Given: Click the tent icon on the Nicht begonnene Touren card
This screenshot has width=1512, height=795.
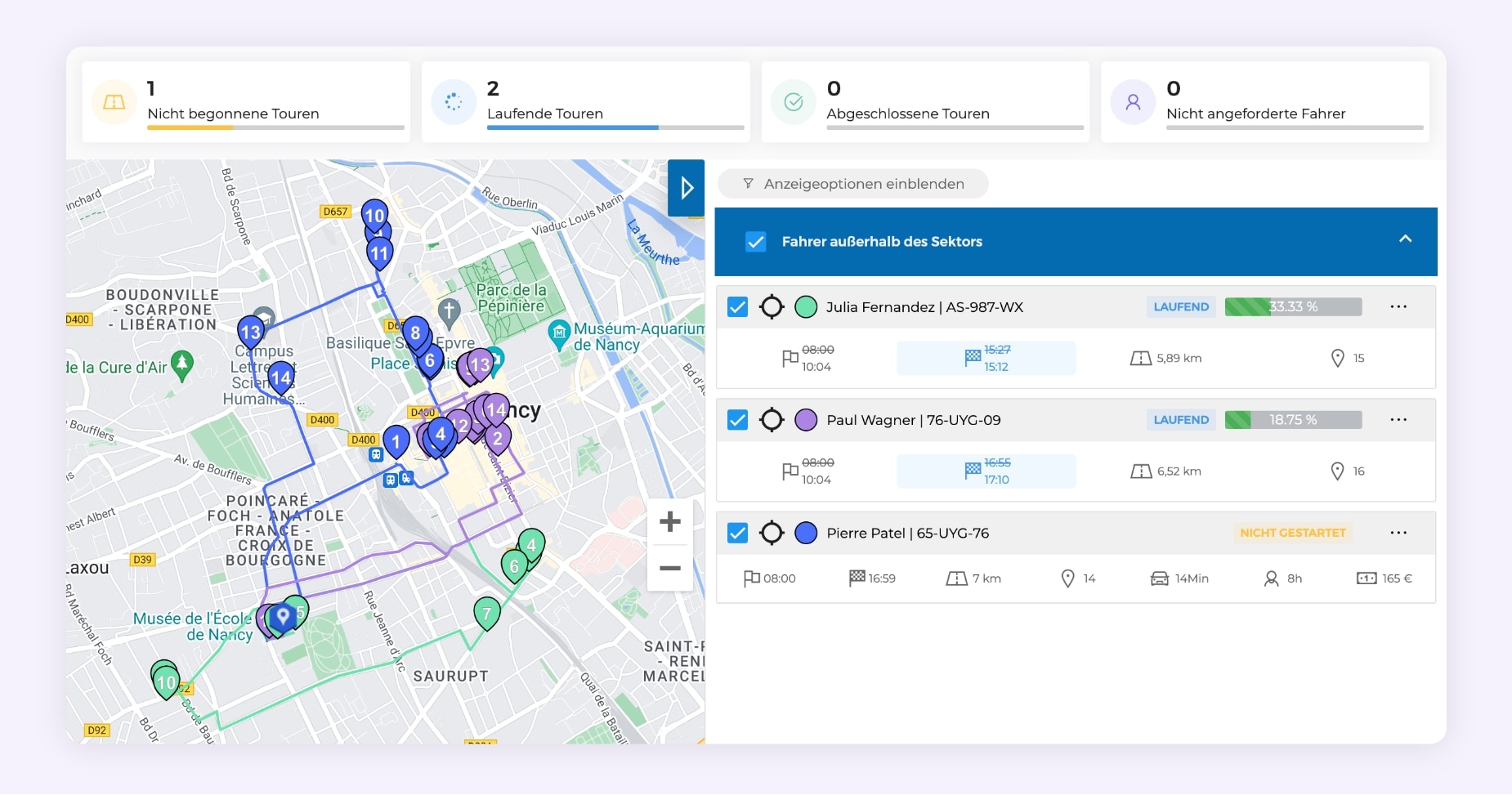Looking at the screenshot, I should [x=114, y=100].
